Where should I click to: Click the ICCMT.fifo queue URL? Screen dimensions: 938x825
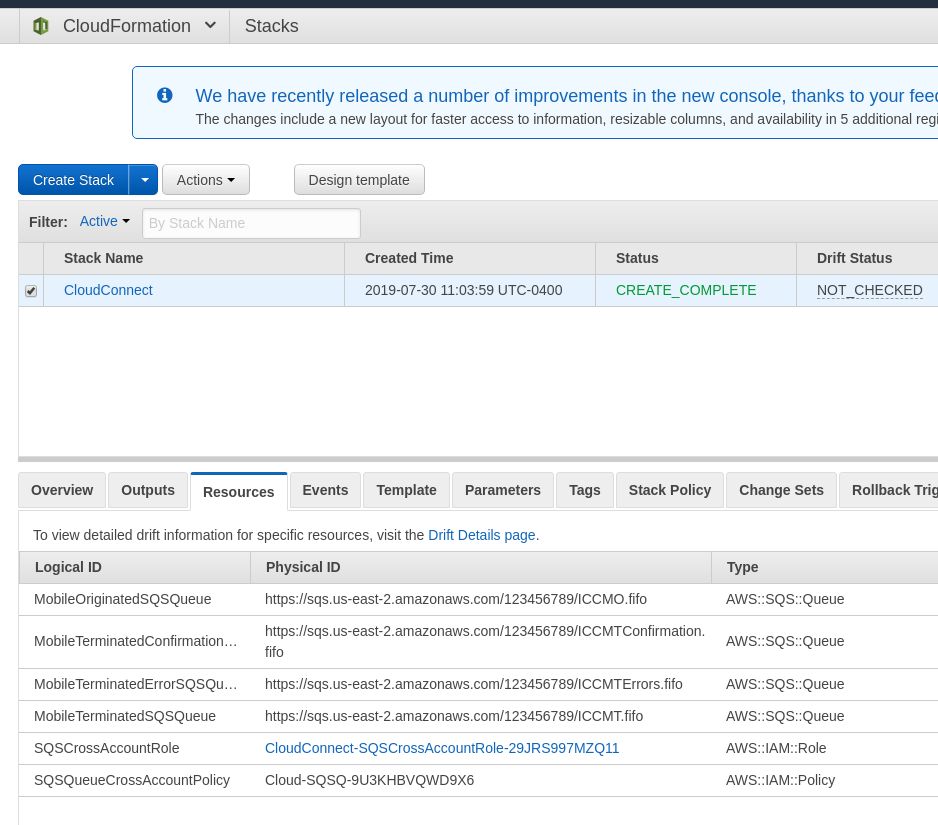click(454, 716)
